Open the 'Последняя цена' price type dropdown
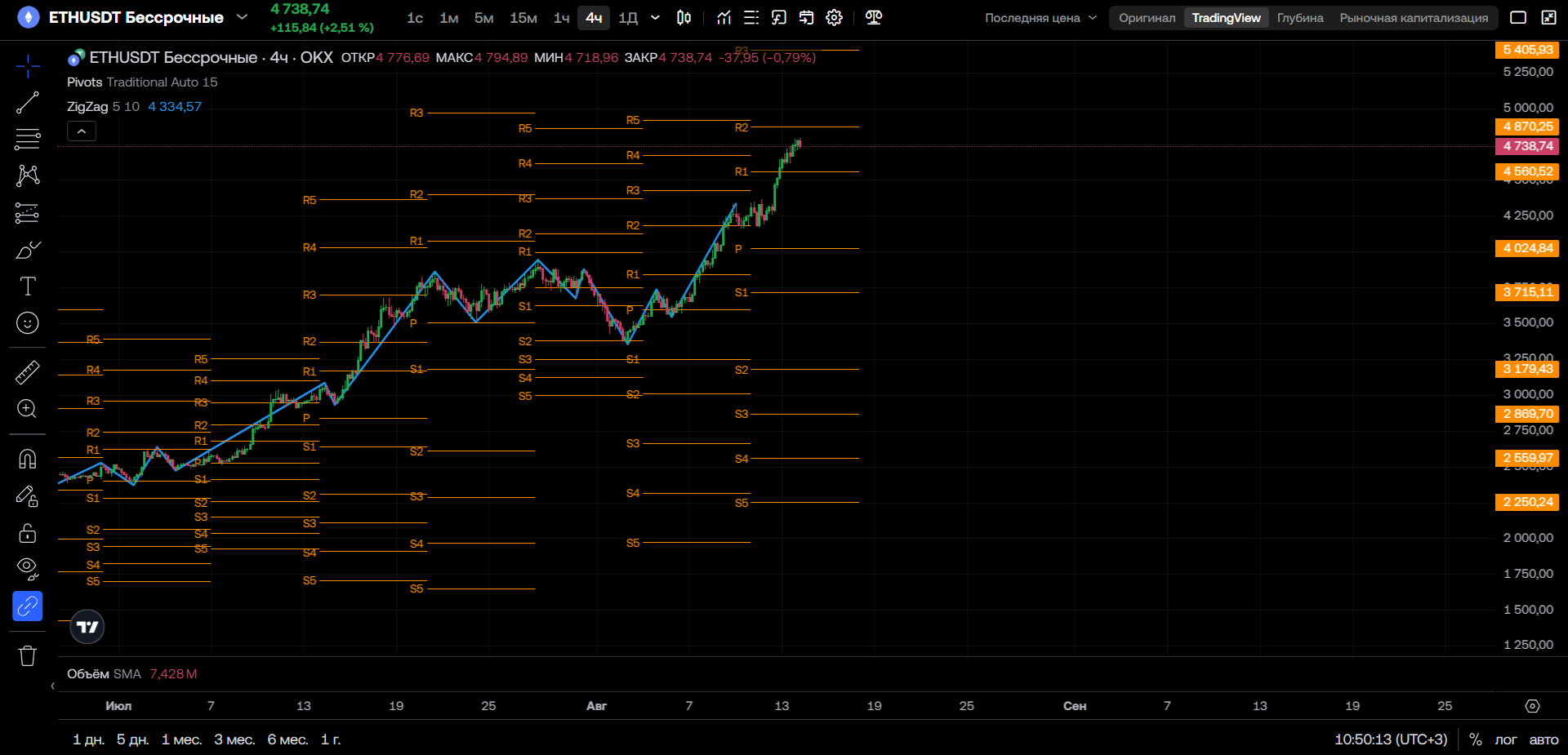The height and width of the screenshot is (755, 1568). [x=1040, y=18]
